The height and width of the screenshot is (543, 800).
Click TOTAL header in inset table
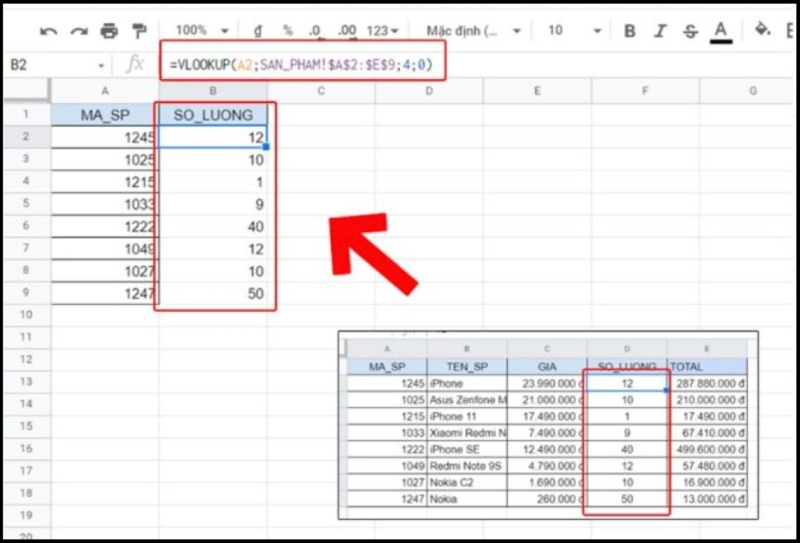click(708, 366)
